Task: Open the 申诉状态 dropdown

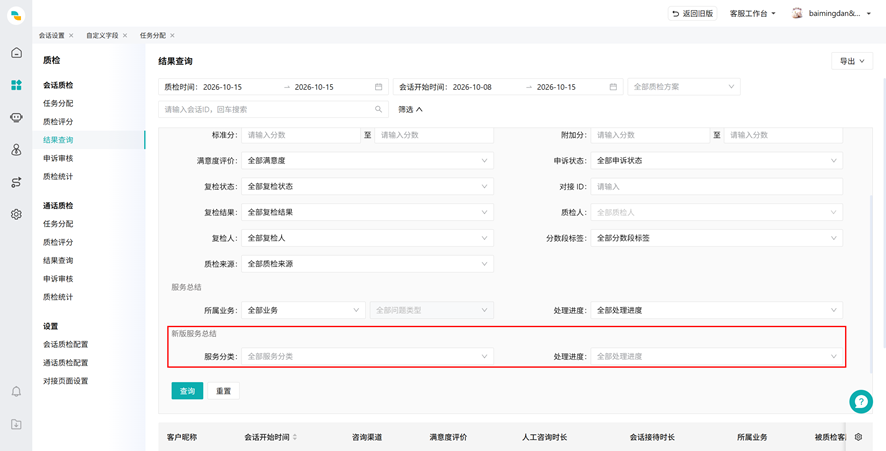Action: [x=716, y=161]
